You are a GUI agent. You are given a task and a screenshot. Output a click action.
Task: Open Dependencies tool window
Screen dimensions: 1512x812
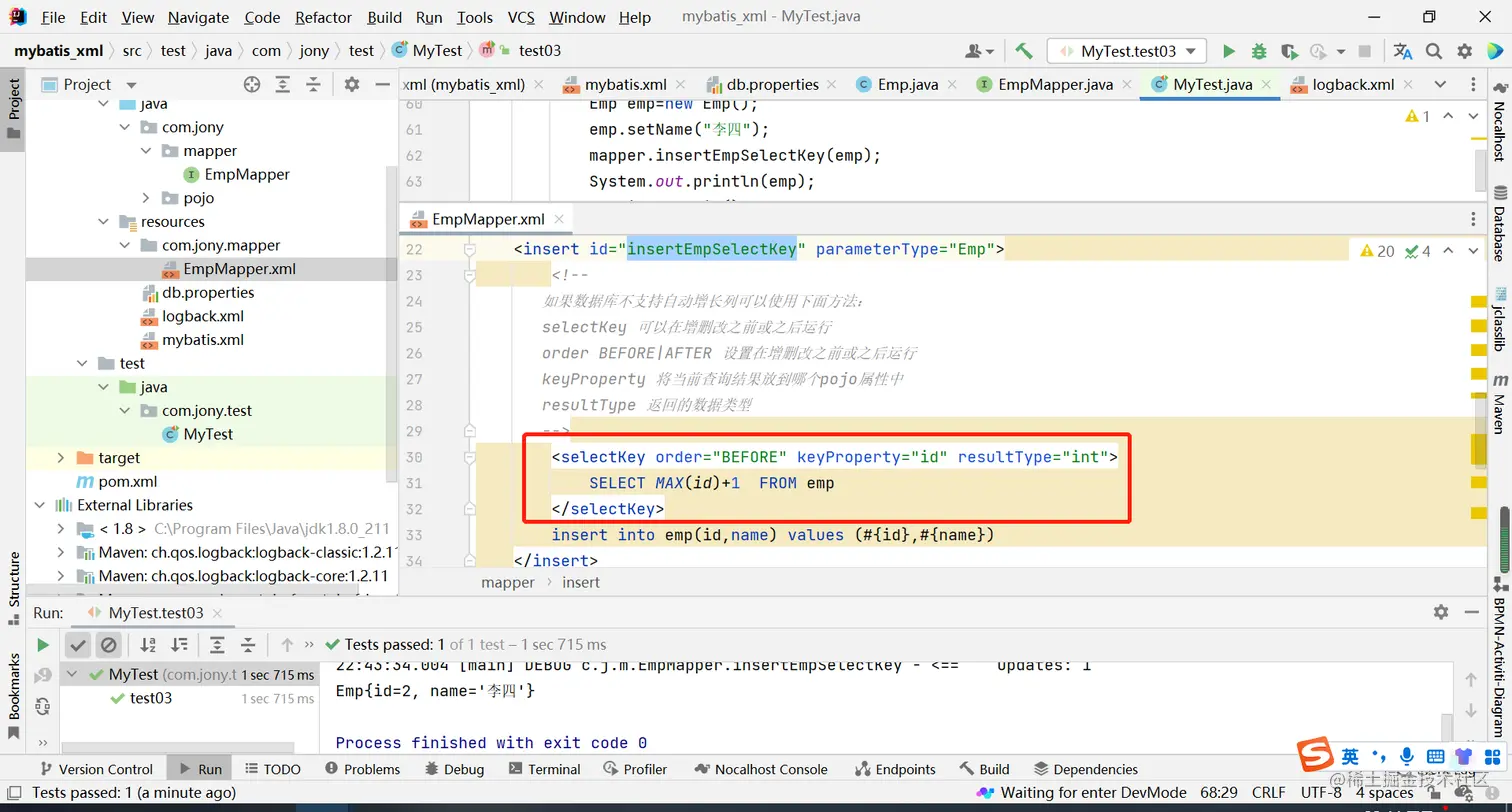pos(1085,769)
